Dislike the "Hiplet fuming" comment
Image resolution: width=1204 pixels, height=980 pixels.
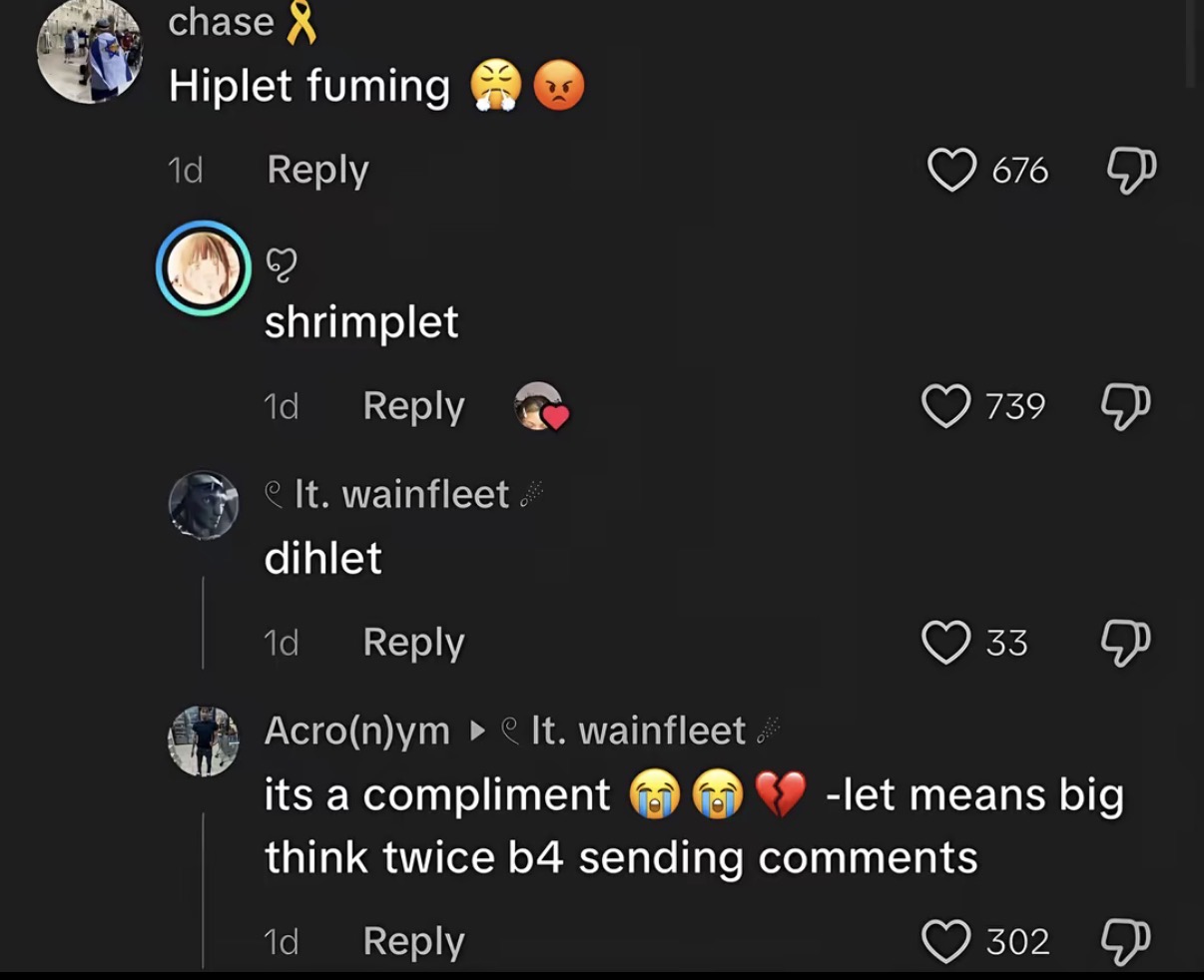pos(1132,170)
